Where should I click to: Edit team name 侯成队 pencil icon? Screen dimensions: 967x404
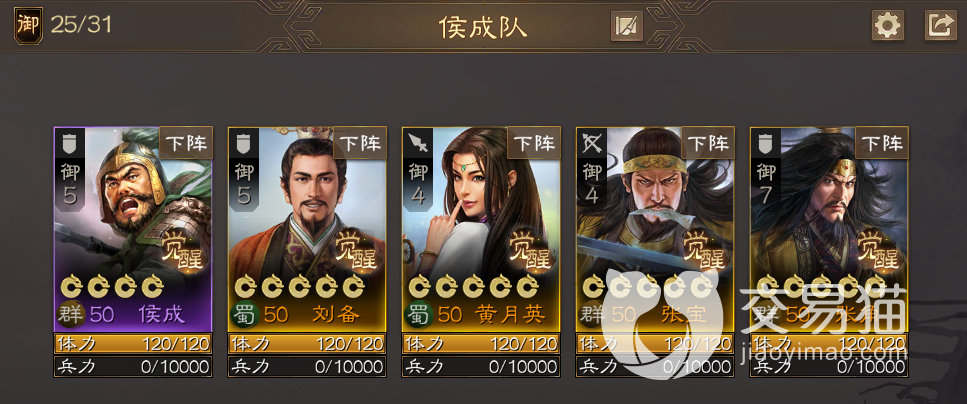tap(627, 27)
